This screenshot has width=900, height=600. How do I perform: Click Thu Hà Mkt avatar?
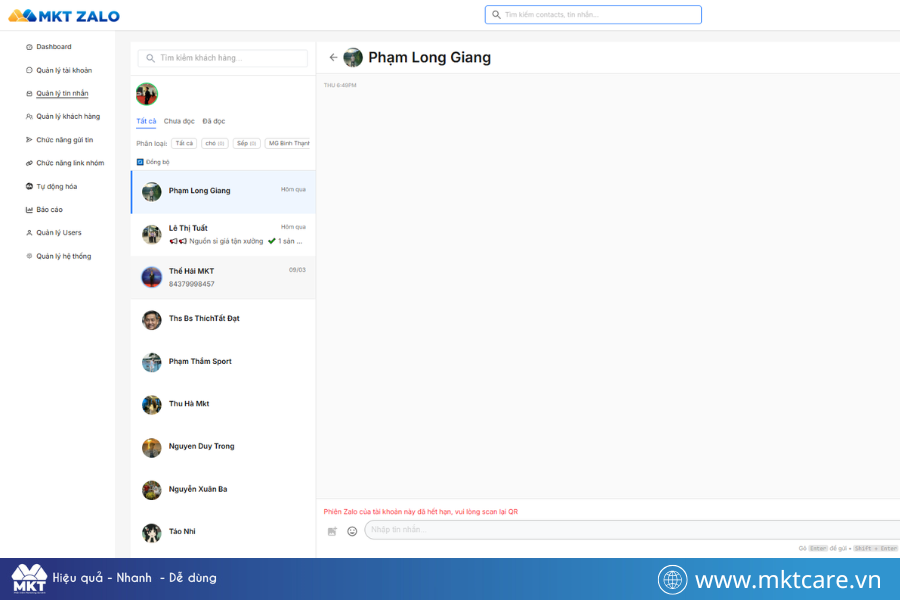point(152,405)
